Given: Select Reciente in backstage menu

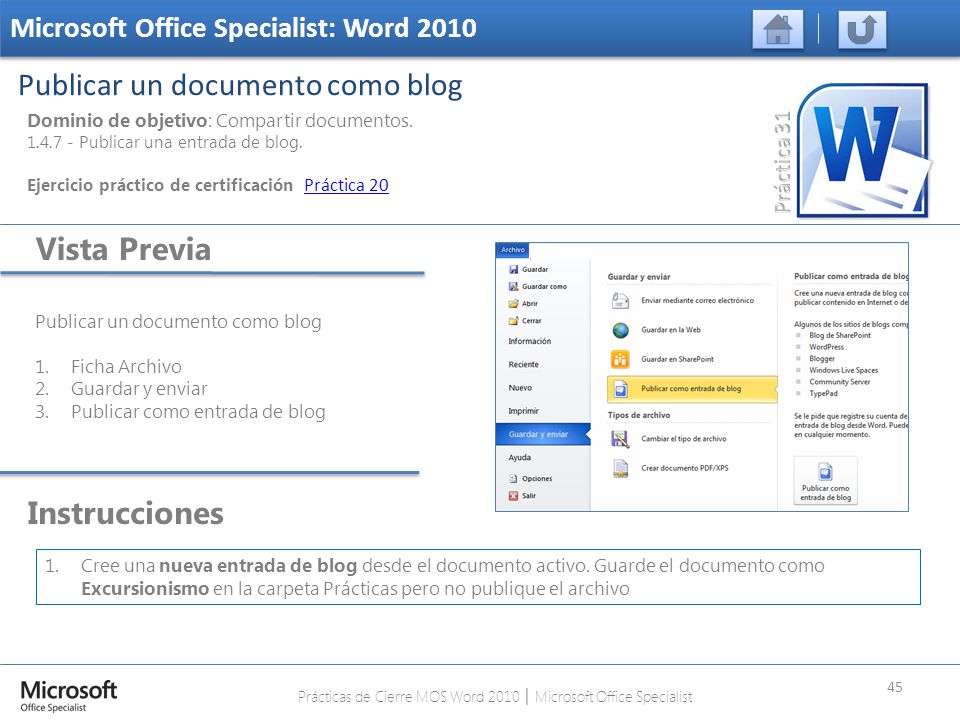Looking at the screenshot, I should 523,364.
